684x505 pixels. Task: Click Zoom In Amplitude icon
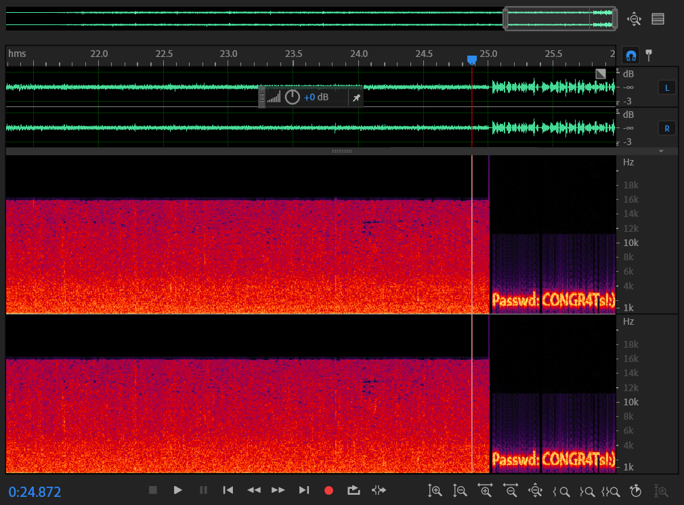pyautogui.click(x=435, y=491)
